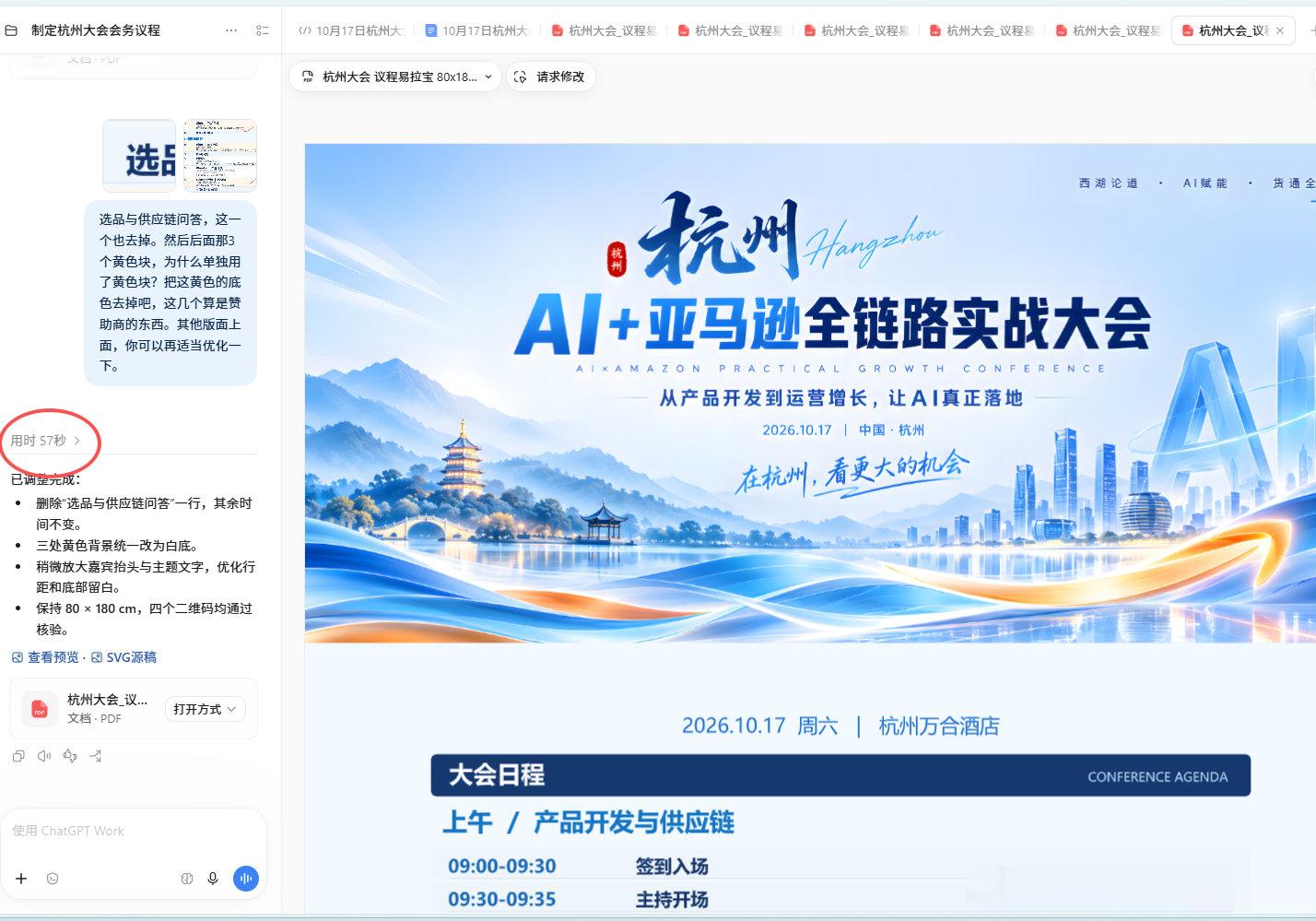1316x921 pixels.
Task: Open the 杭州大会 议程易拉宝 file dropdown
Action: (396, 77)
